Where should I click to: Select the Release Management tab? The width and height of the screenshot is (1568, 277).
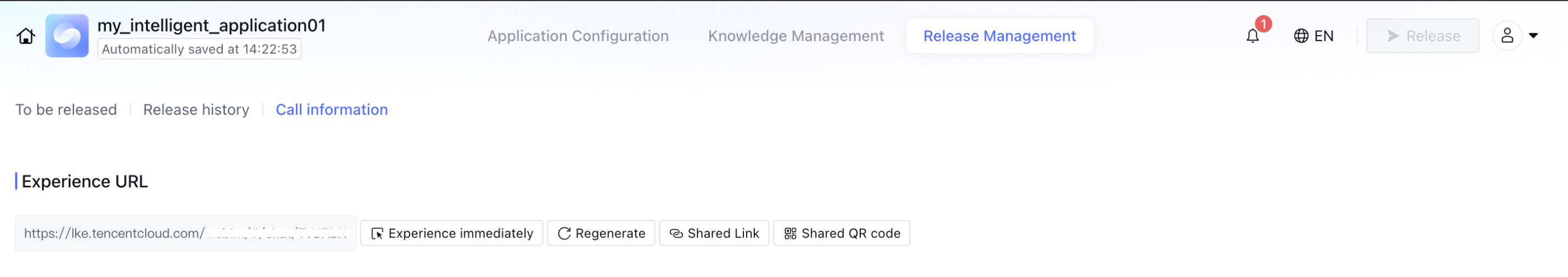pos(999,36)
